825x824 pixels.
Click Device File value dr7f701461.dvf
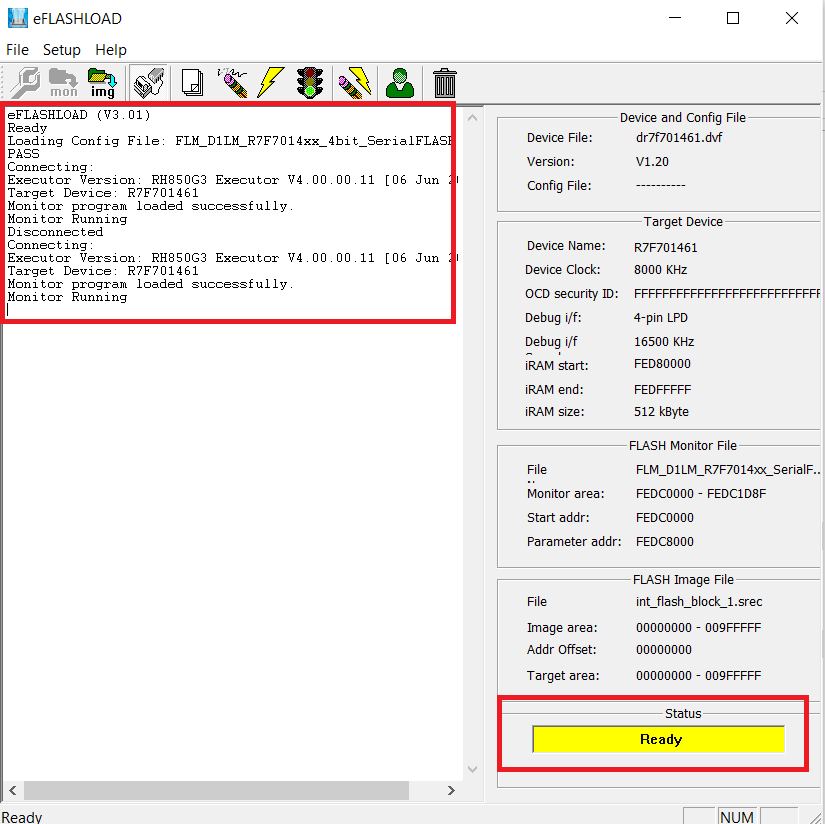tap(679, 138)
